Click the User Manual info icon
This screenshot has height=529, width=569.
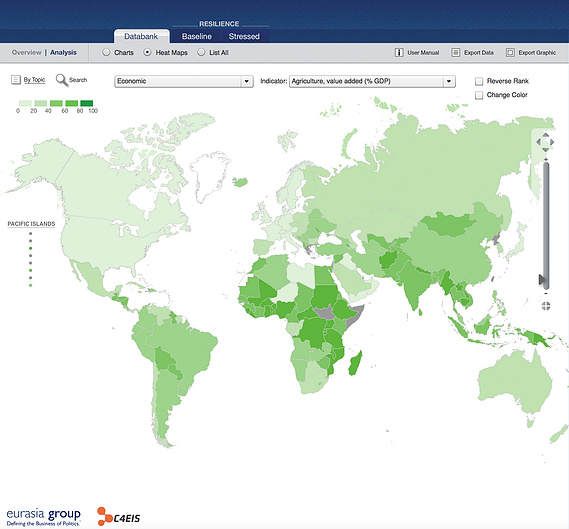(x=399, y=53)
